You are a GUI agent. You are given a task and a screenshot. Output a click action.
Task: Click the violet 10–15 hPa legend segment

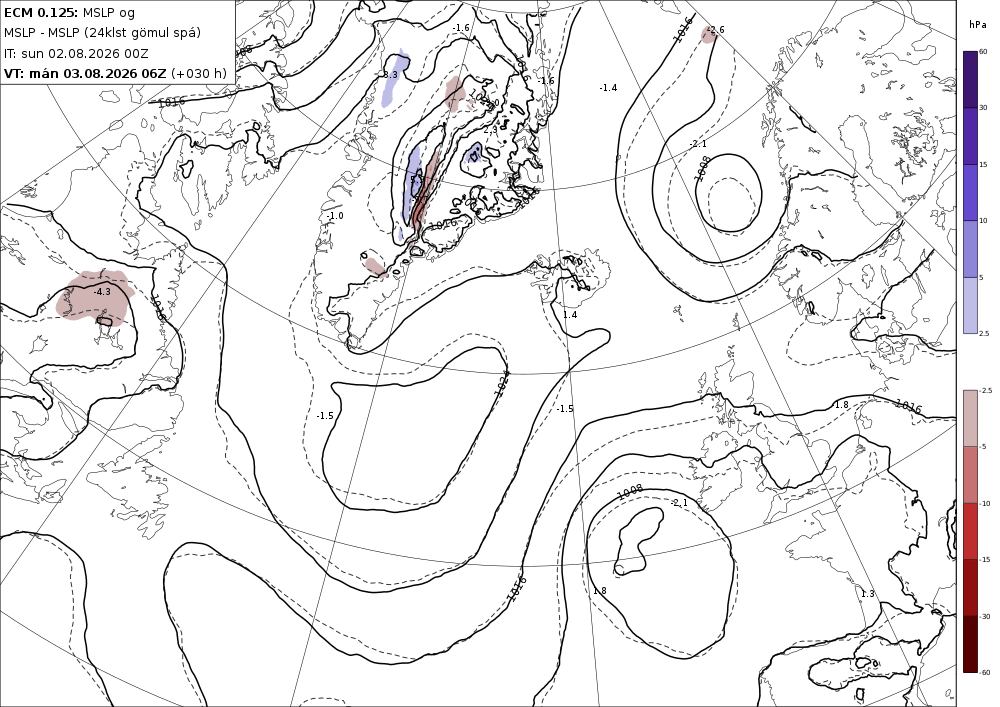click(x=970, y=193)
